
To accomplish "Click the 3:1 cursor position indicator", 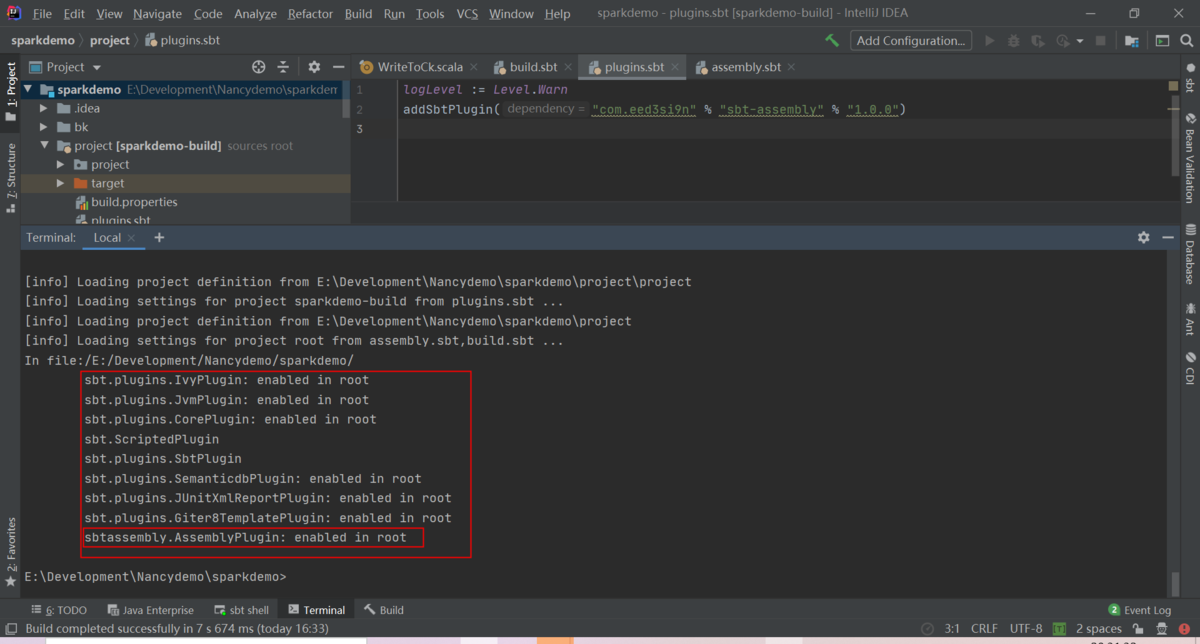I will [952, 629].
